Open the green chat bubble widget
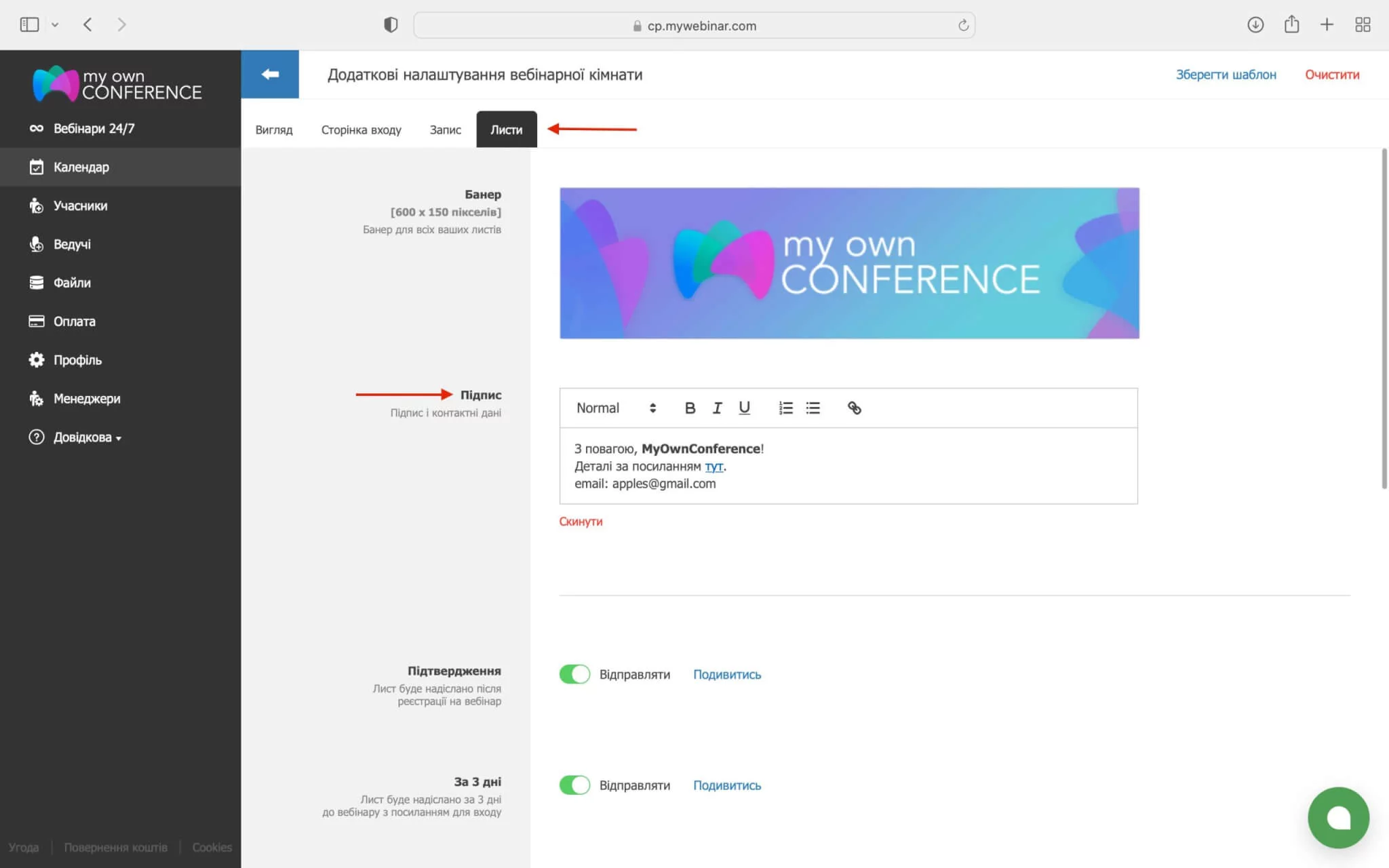This screenshot has width=1389, height=868. [1338, 817]
